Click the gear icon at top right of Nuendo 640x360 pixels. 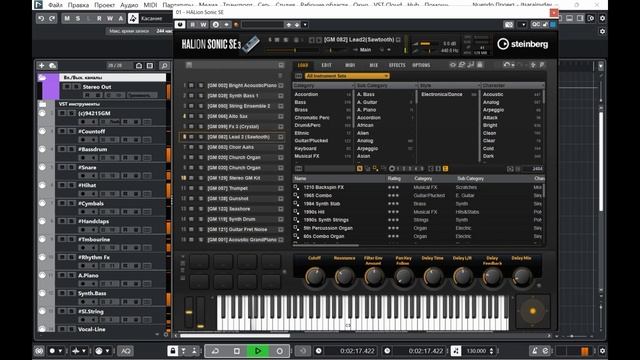pyautogui.click(x=602, y=18)
